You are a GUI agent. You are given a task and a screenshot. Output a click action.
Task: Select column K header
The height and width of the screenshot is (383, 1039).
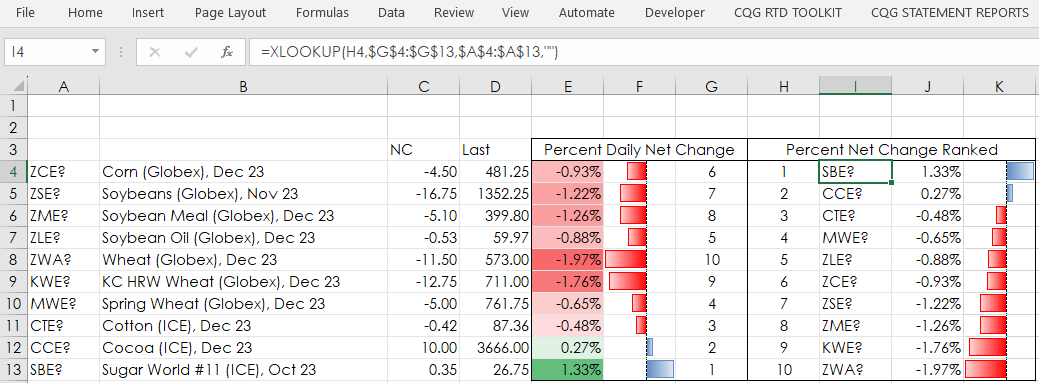click(x=999, y=85)
